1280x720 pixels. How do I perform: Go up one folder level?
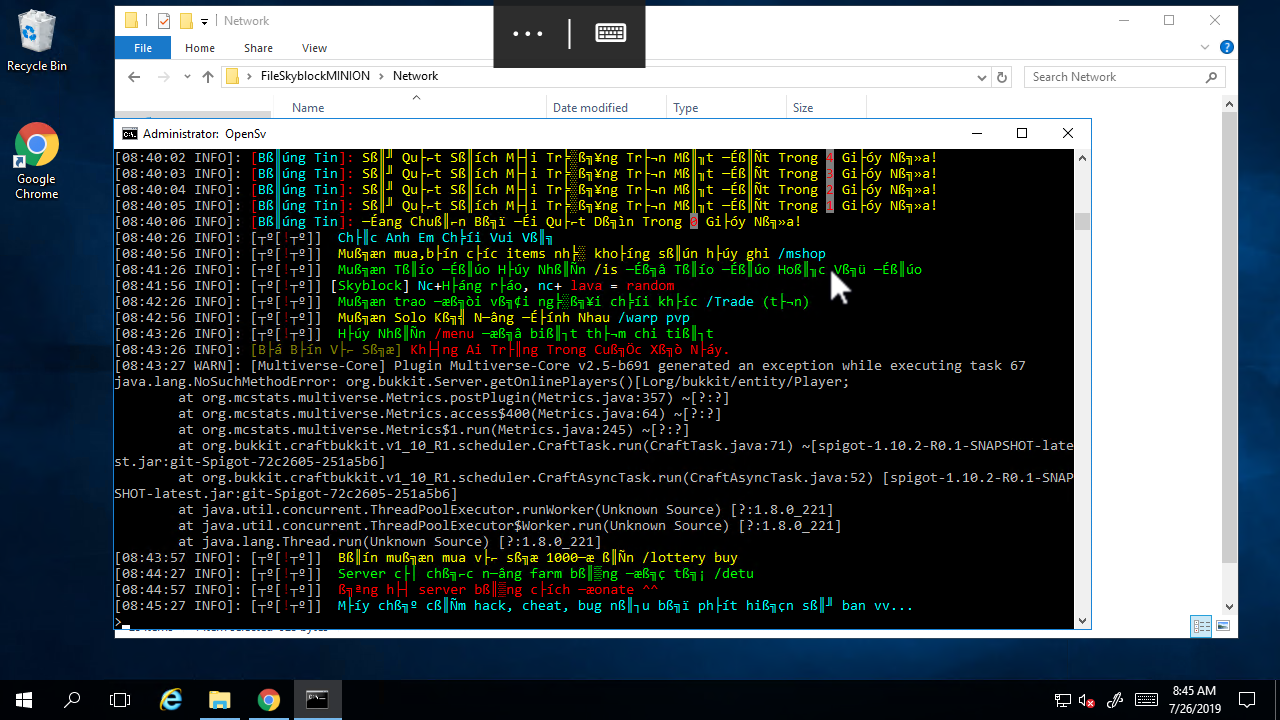(x=208, y=77)
